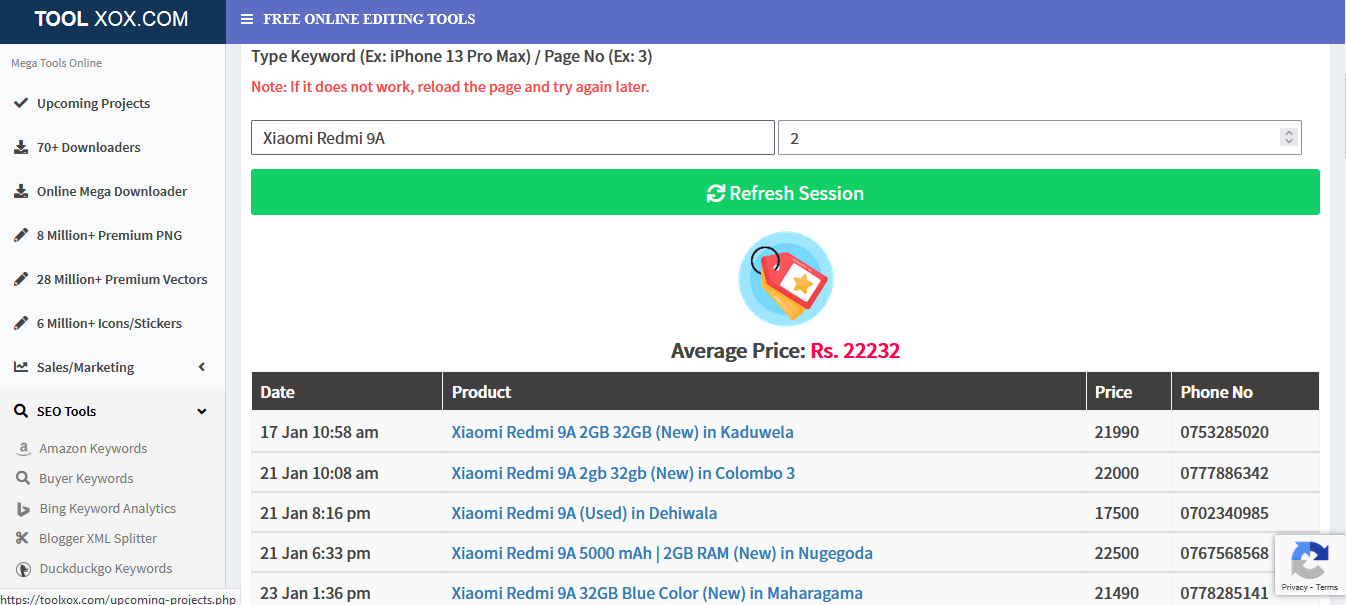Click the refresh arrows icon on green button
The height and width of the screenshot is (605, 1346).
pyautogui.click(x=716, y=194)
